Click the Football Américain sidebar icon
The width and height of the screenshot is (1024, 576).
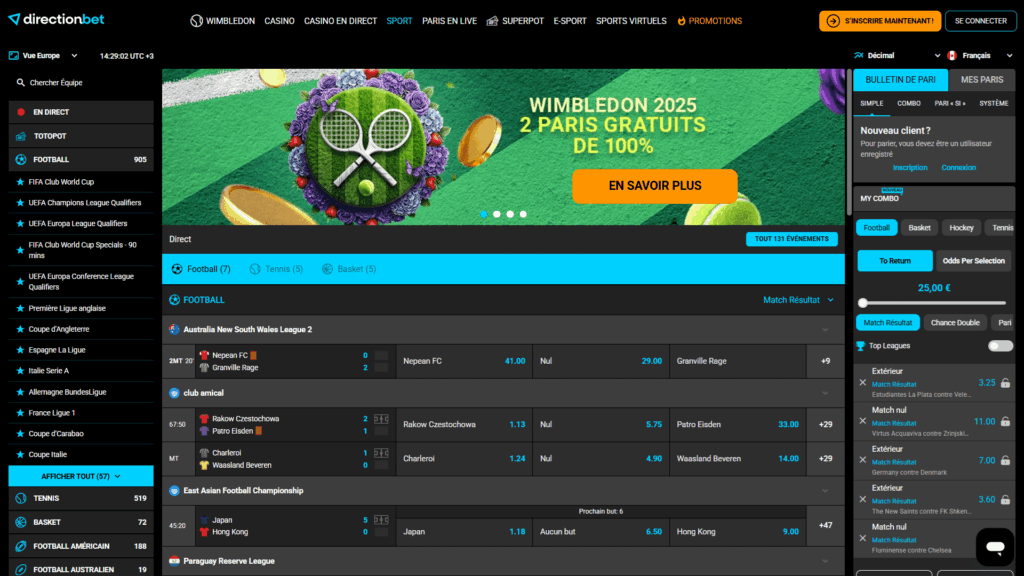[21, 546]
